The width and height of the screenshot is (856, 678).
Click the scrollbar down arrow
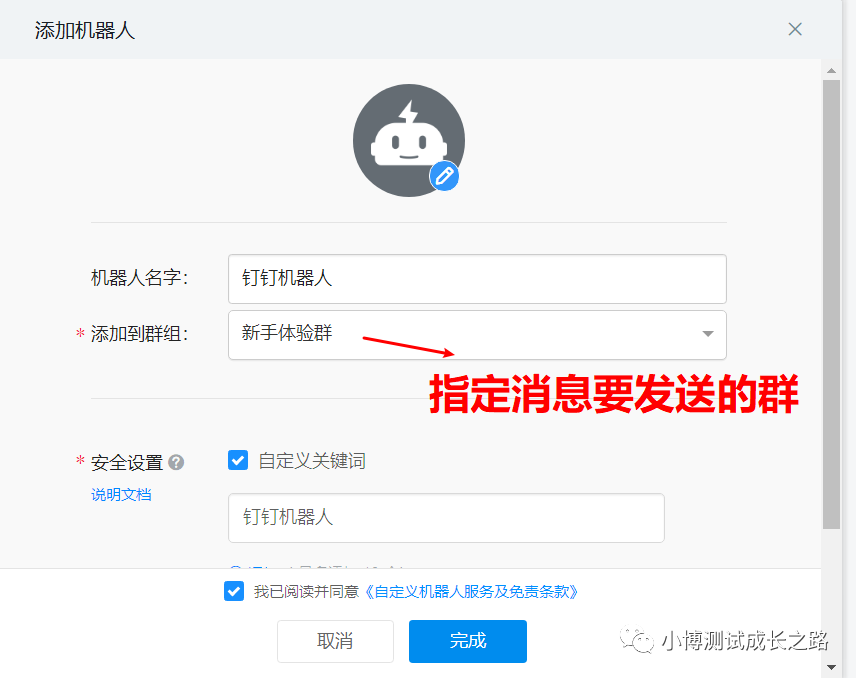(831, 667)
